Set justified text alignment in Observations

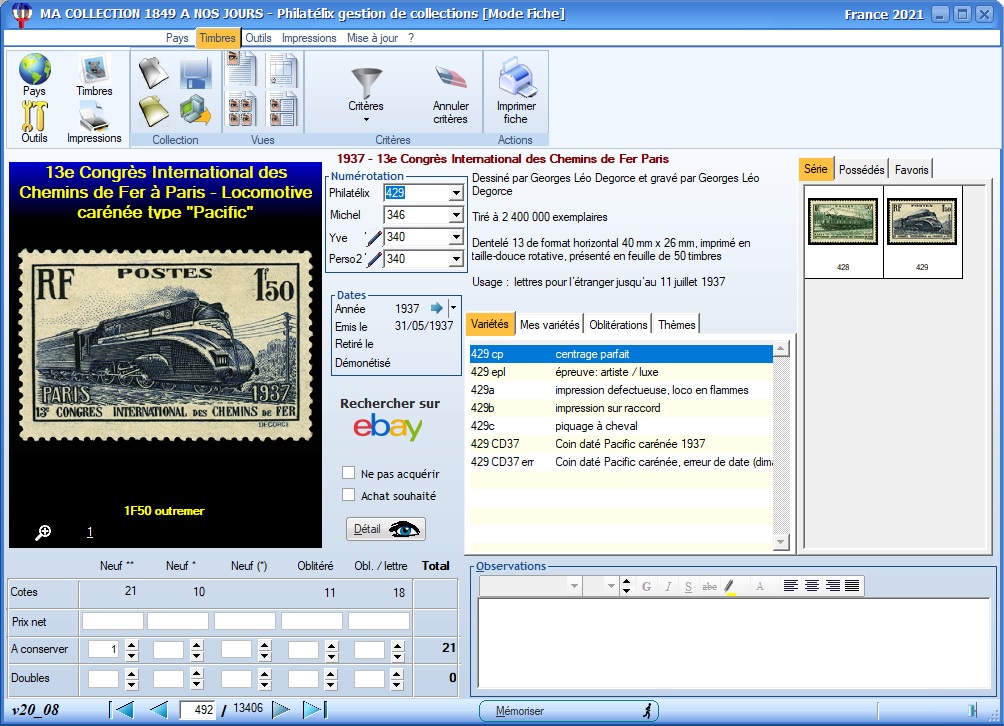[852, 586]
